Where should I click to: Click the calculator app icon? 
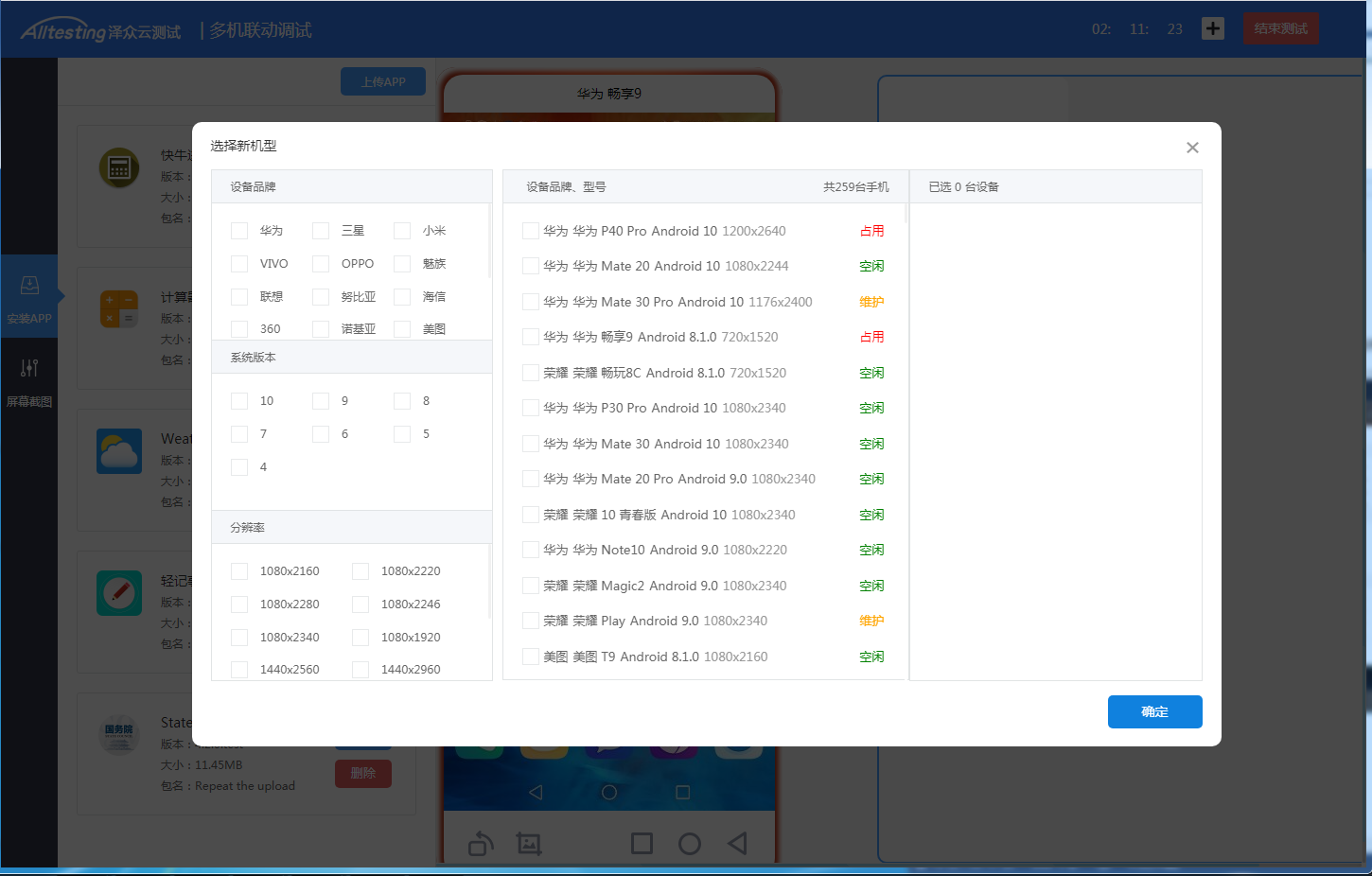point(119,309)
